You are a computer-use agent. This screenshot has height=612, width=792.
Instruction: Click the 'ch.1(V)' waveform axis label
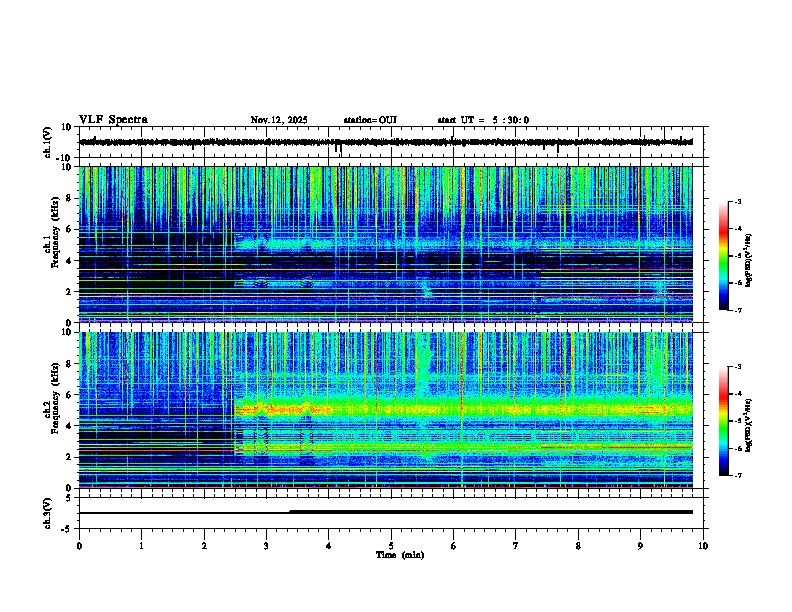pyautogui.click(x=48, y=142)
